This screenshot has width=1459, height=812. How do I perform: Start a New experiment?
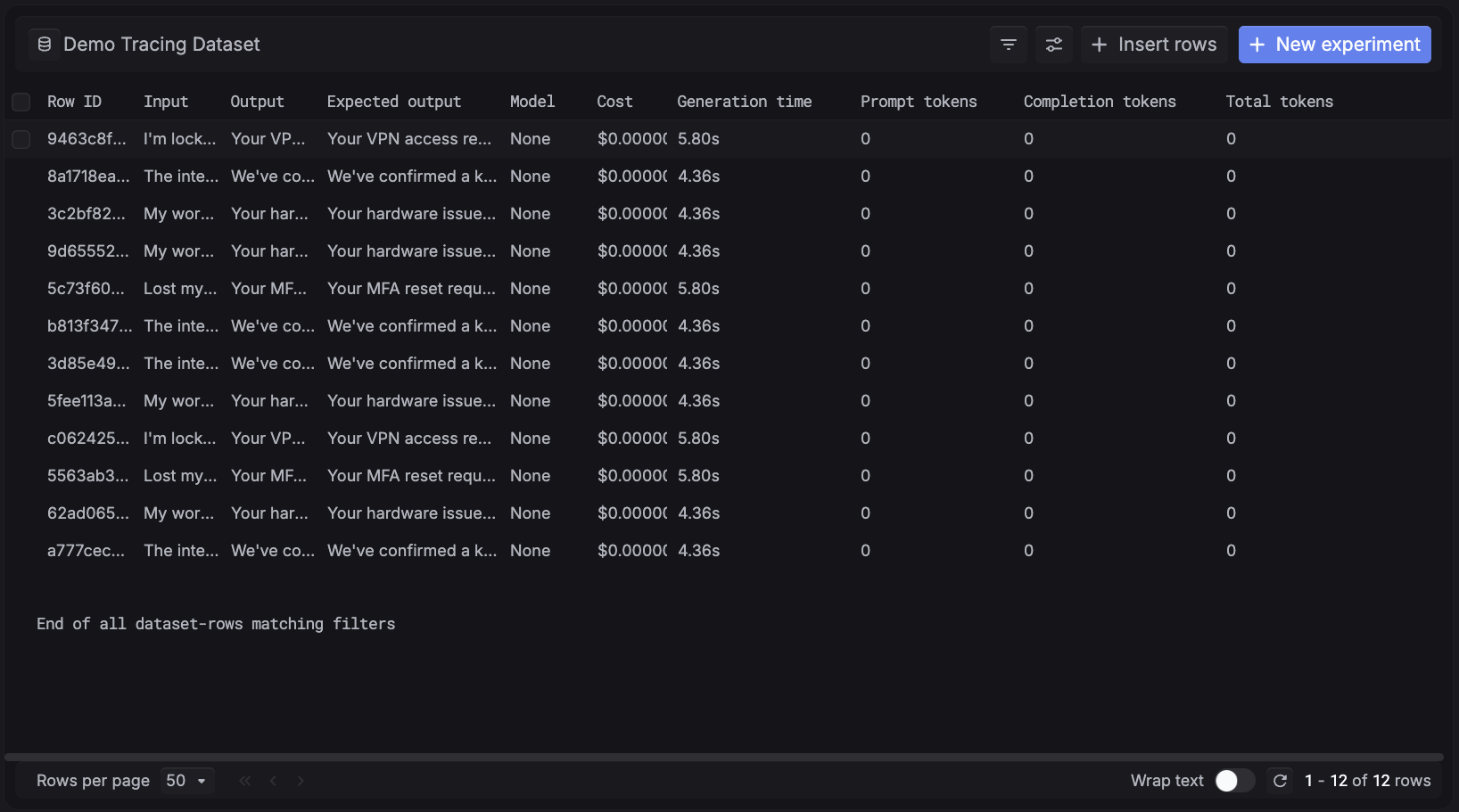click(1335, 45)
